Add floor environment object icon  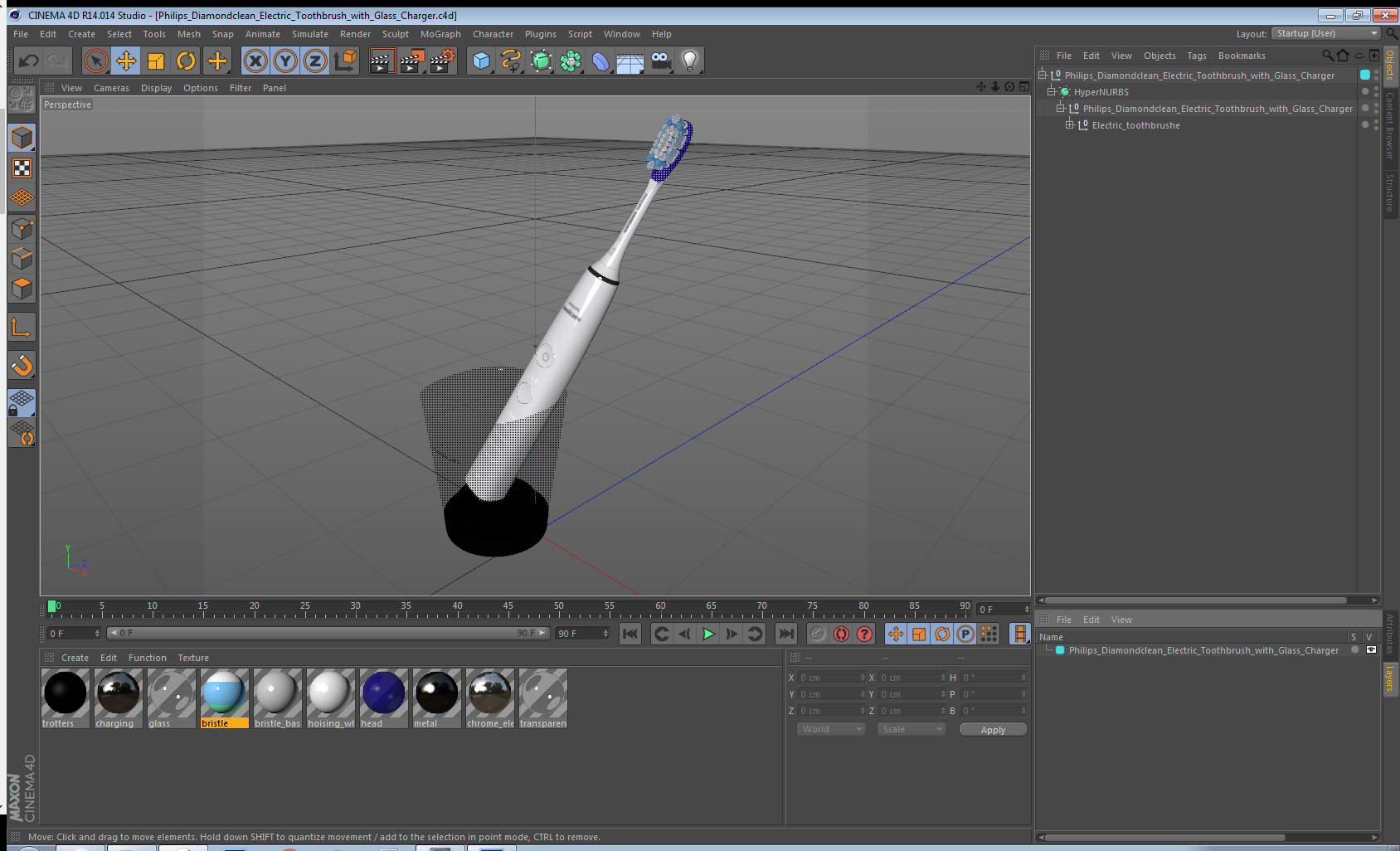[630, 61]
